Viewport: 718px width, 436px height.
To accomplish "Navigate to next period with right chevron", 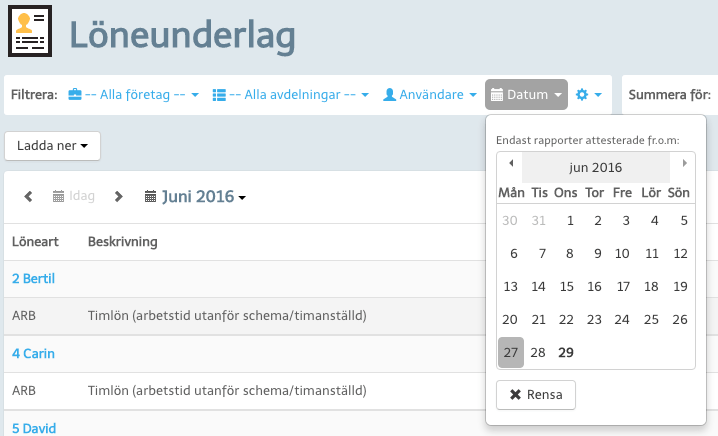I will [118, 196].
